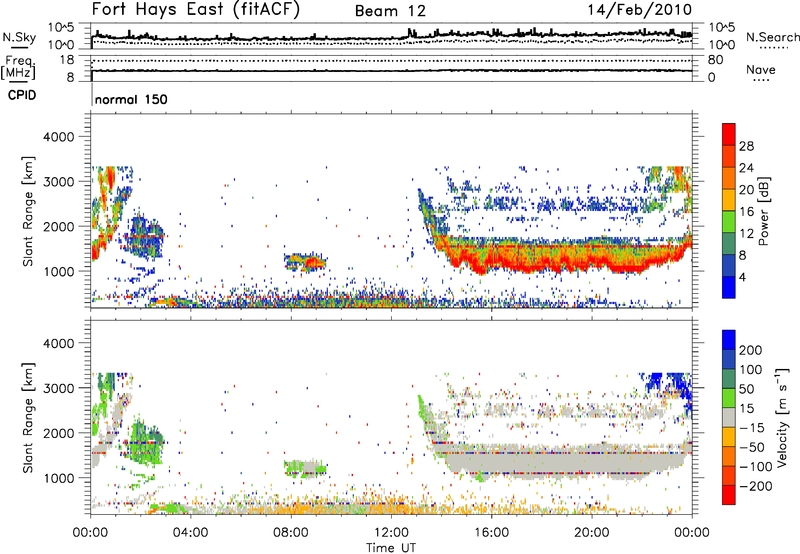Screen dimensions: 800x554
Task: Click the "12:00" time axis label
Action: tap(391, 533)
